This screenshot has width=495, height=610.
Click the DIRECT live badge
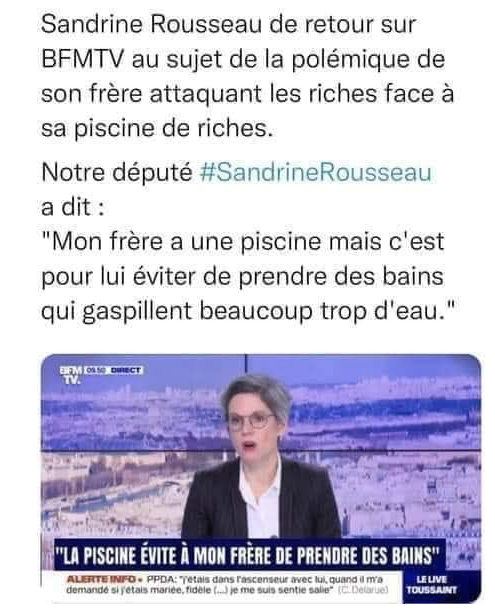[125, 370]
